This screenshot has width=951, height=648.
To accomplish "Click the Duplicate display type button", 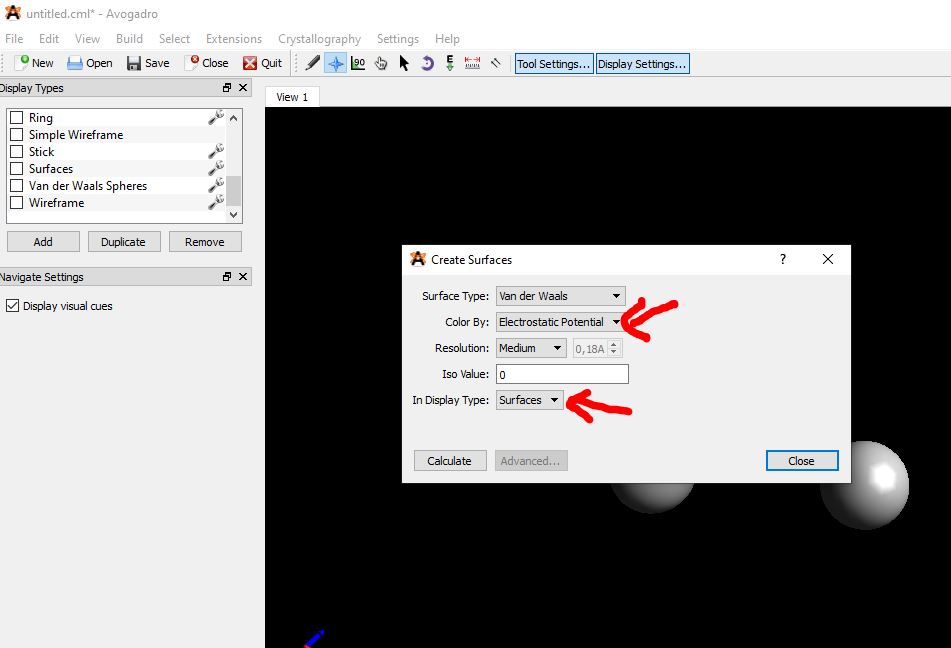I will 123,242.
